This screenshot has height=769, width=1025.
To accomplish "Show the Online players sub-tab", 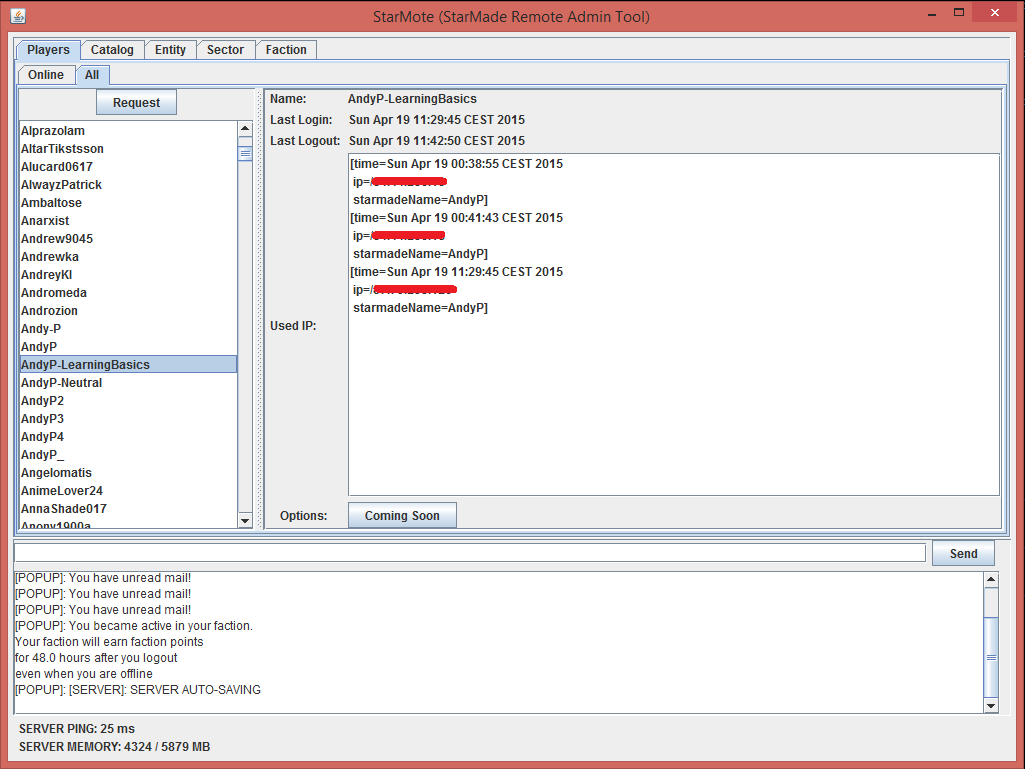I will pyautogui.click(x=46, y=75).
